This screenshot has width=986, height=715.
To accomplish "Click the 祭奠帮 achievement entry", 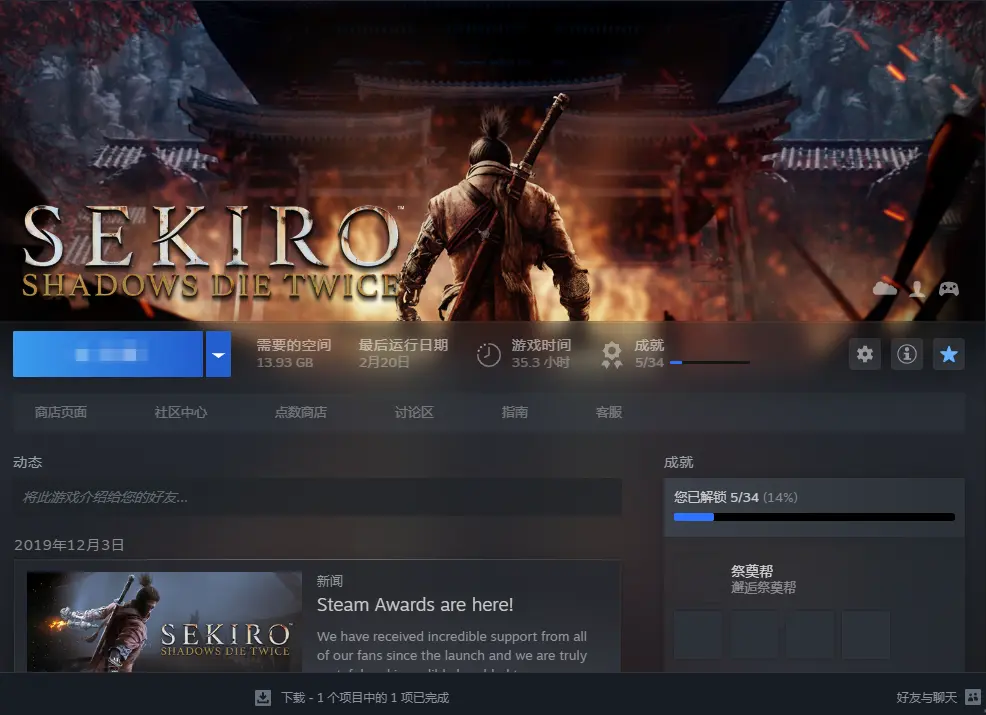I will 763,579.
